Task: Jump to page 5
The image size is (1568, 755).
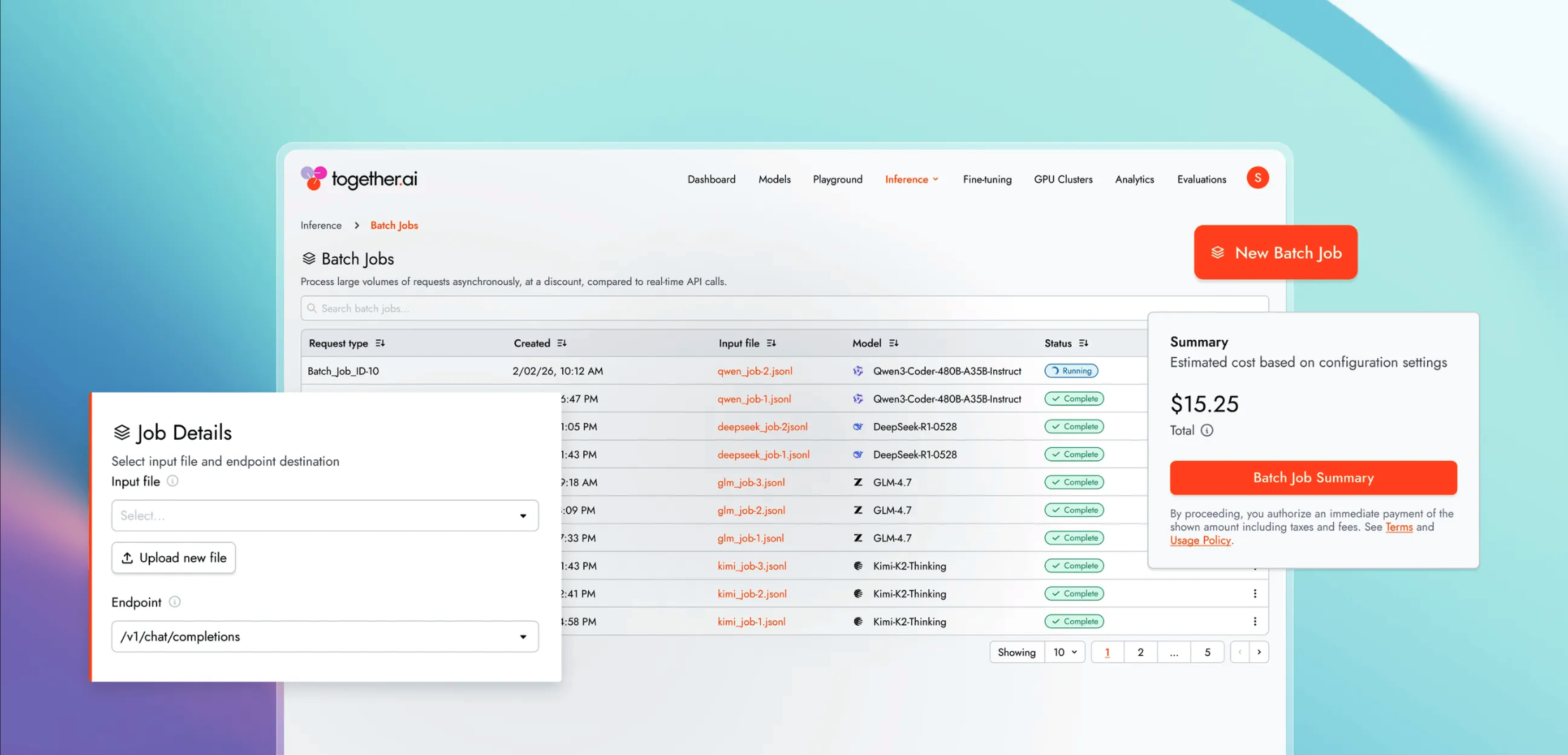Action: coord(1207,652)
